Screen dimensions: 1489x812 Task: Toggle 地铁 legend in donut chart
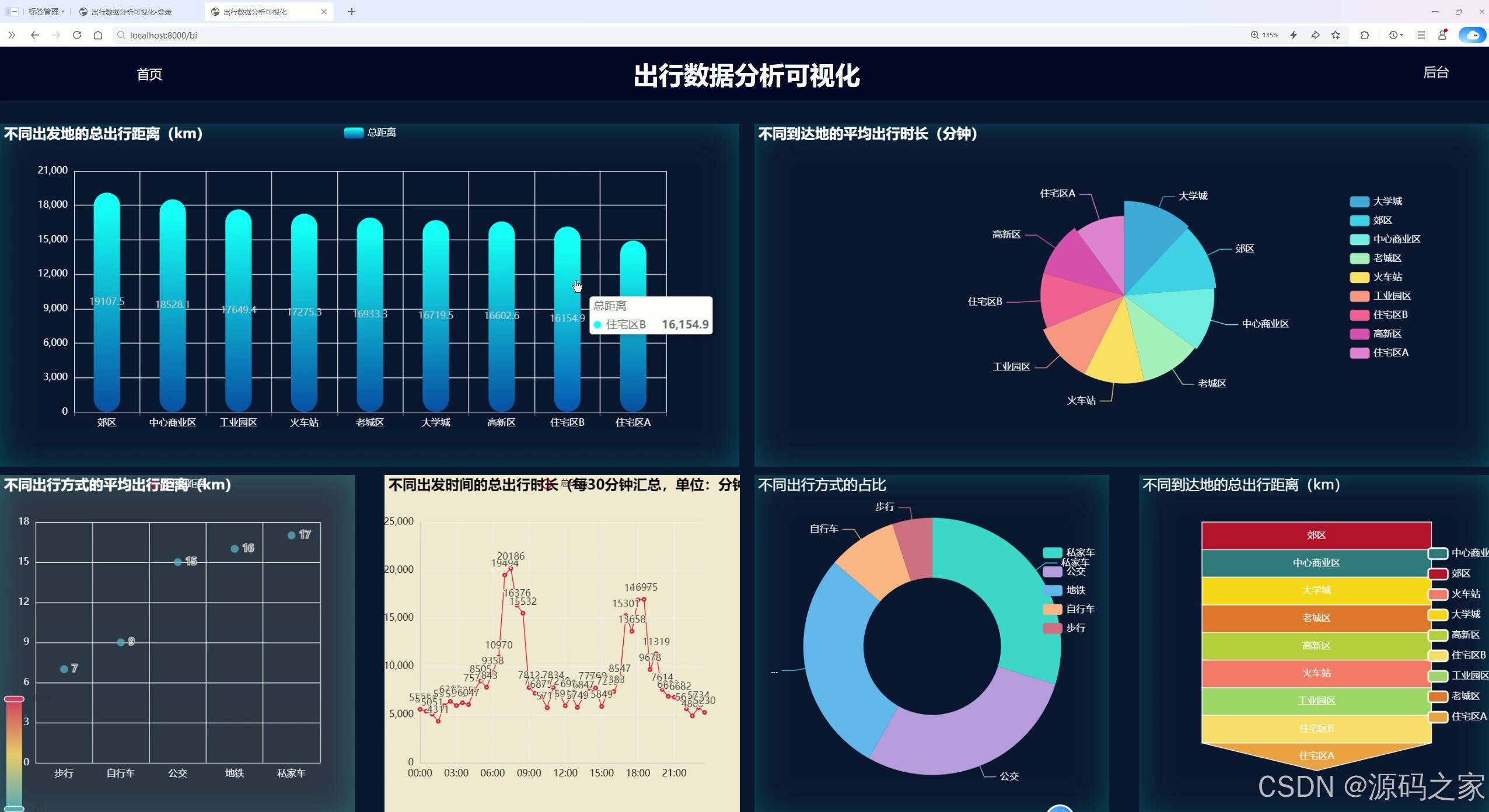(x=1064, y=590)
